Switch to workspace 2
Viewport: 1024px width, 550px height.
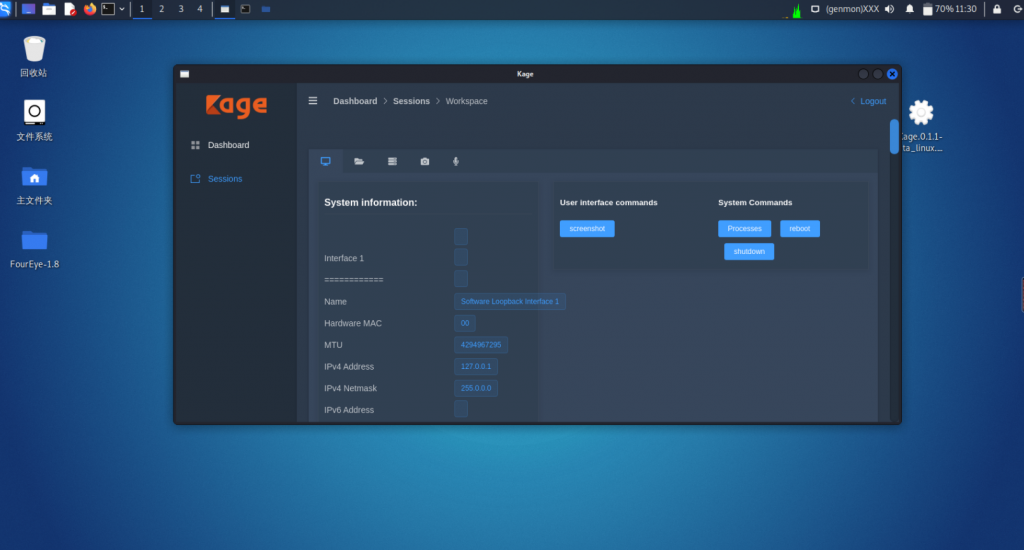[161, 9]
